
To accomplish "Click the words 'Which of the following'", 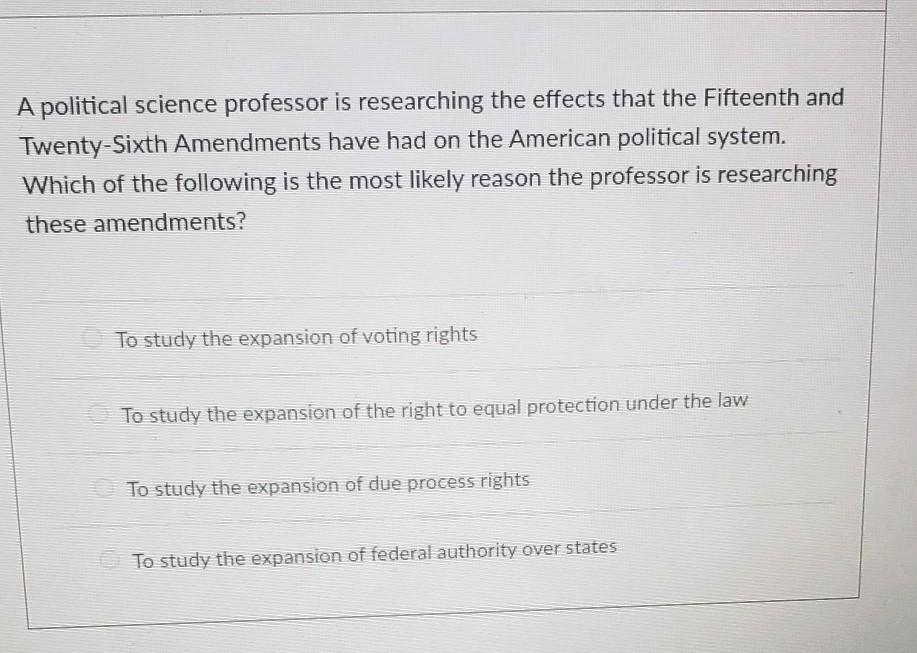I will click(x=149, y=184).
